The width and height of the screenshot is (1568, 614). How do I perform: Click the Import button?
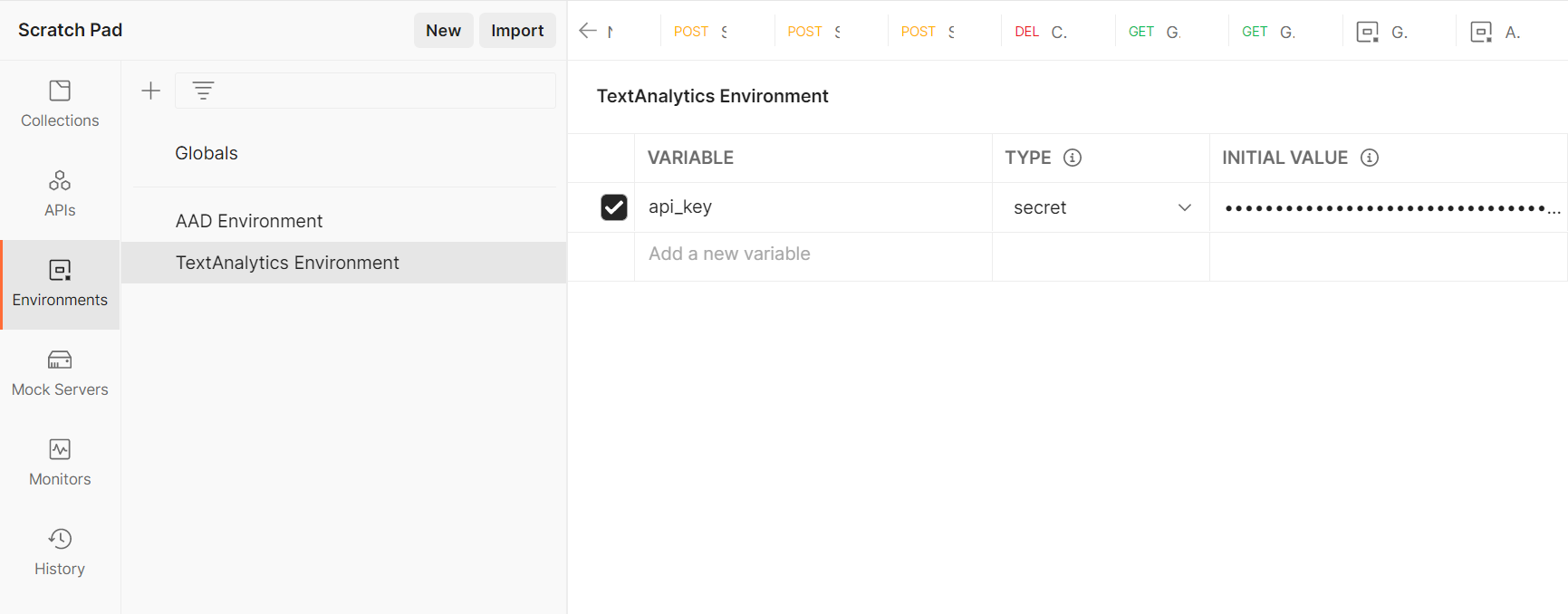point(517,31)
